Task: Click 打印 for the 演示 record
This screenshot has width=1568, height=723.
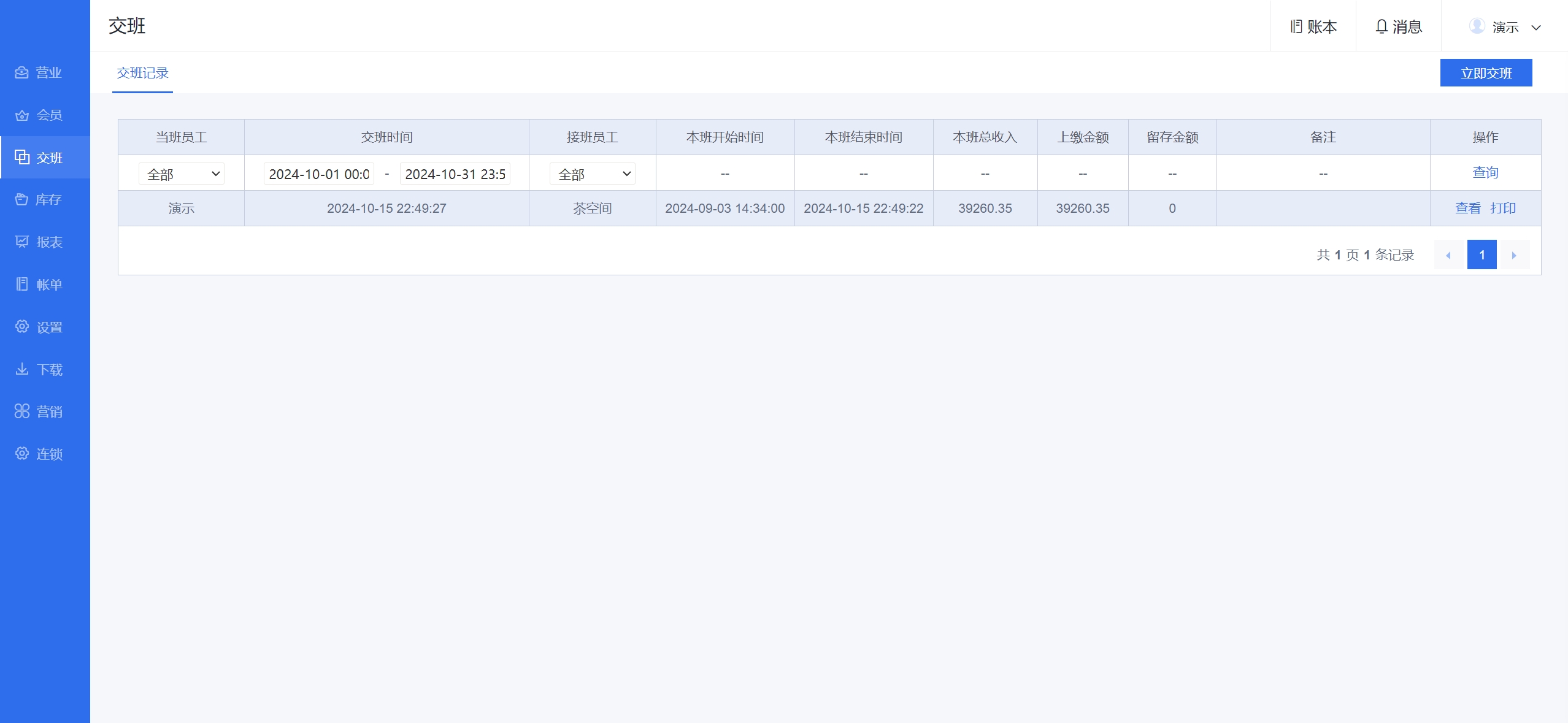Action: tap(1503, 208)
